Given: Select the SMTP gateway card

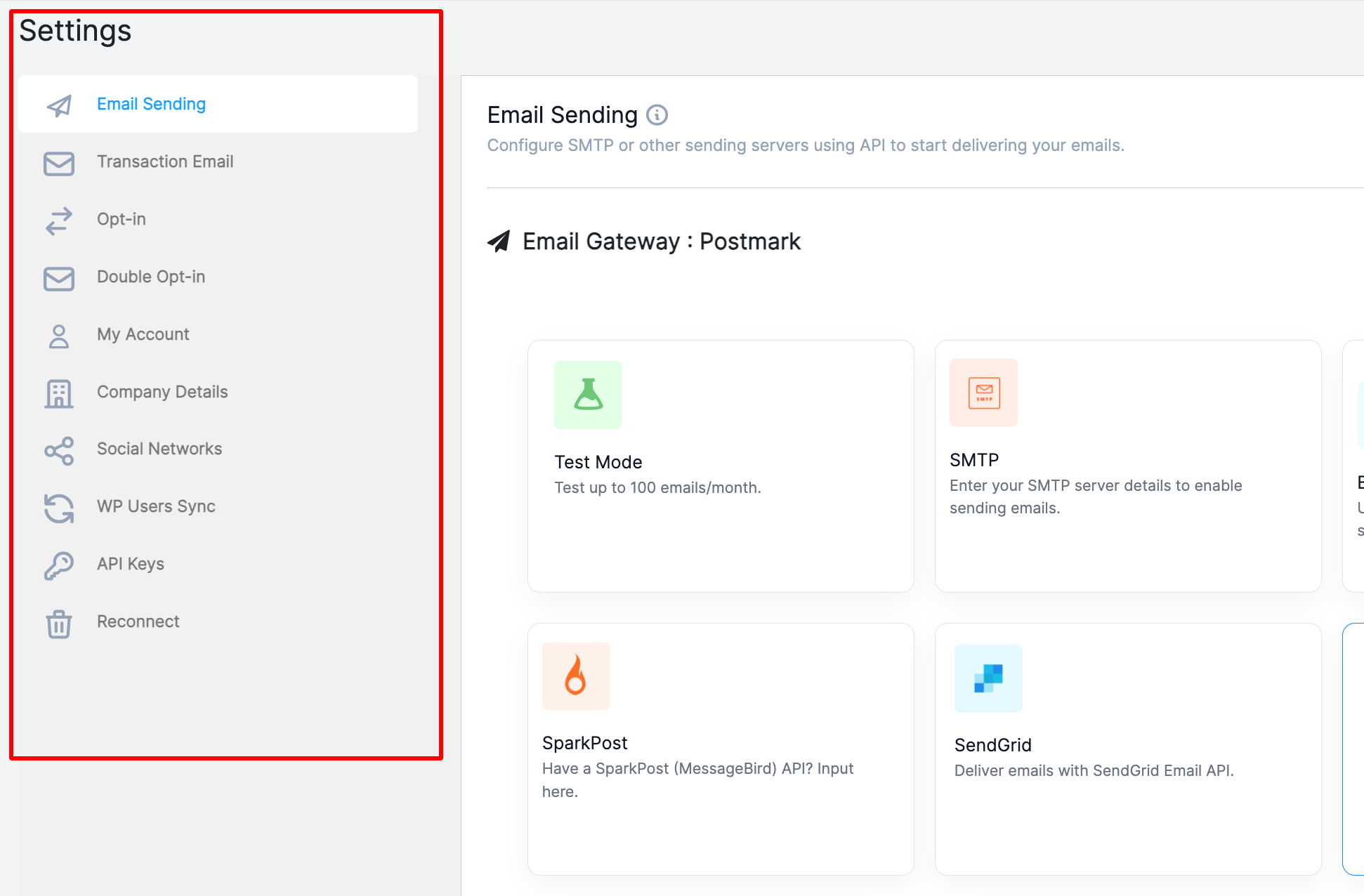Looking at the screenshot, I should pos(1127,466).
